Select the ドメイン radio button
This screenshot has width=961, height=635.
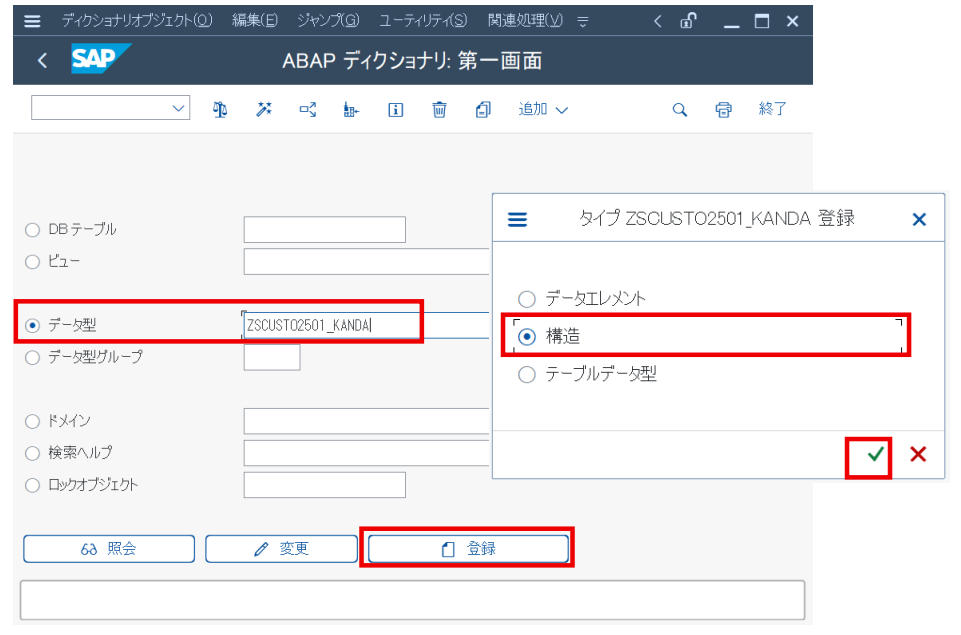pos(32,421)
